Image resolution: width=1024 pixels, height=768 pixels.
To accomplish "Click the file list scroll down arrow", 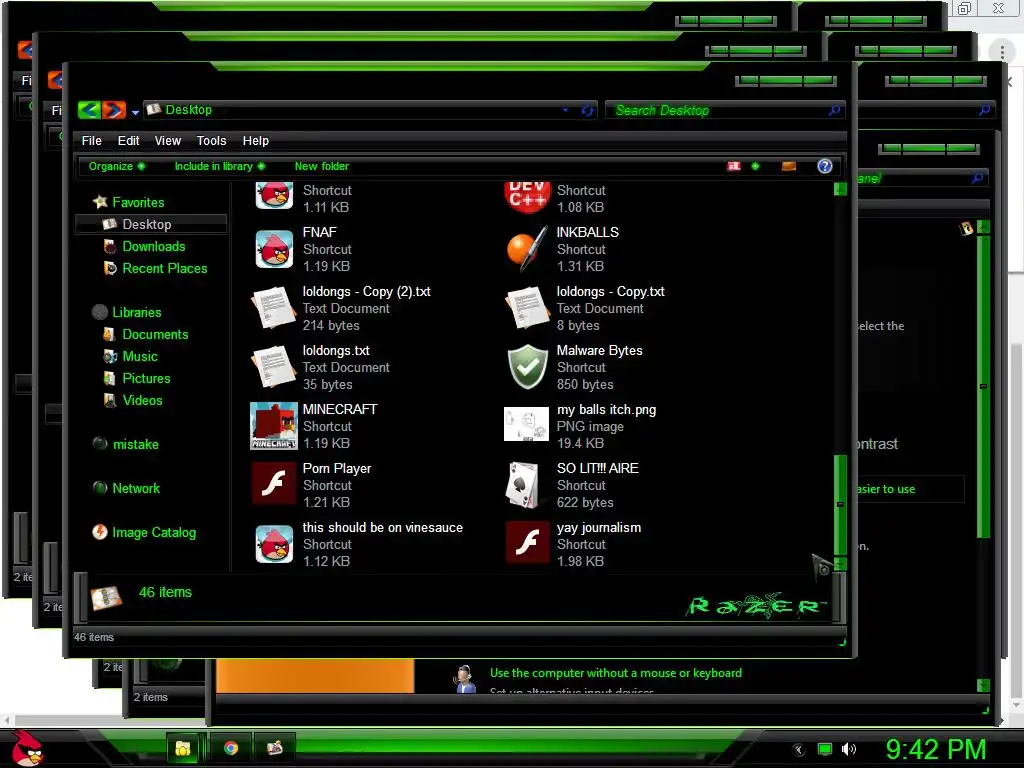I will [x=840, y=564].
